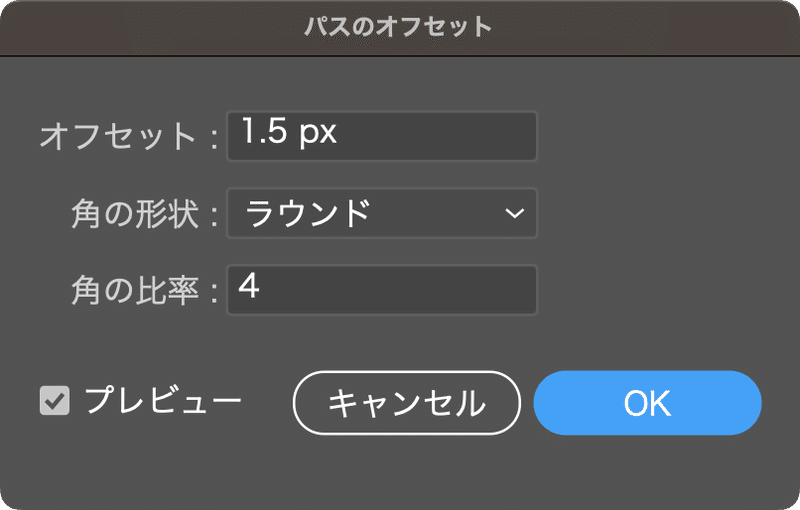Click the checkmark icon in the preview box
The height and width of the screenshot is (510, 800).
55,400
